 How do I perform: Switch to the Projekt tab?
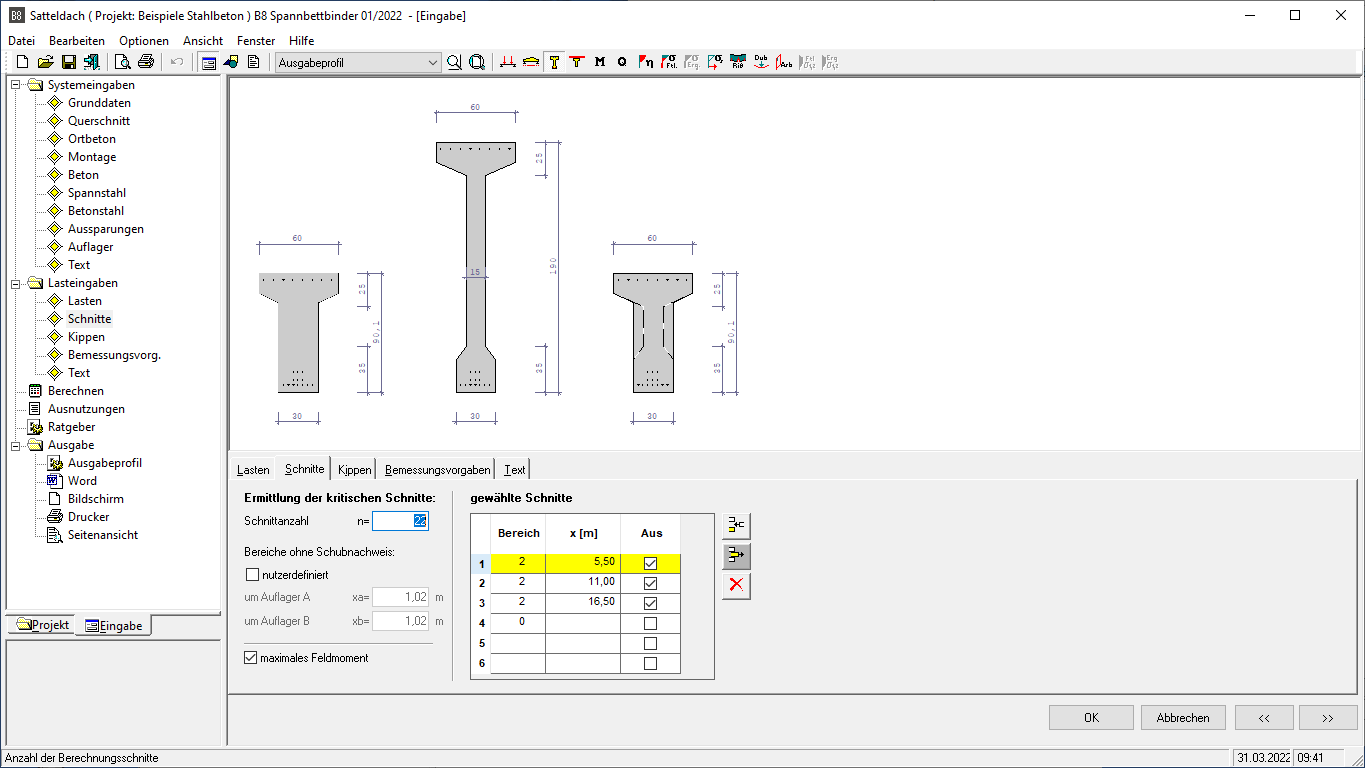coord(43,625)
